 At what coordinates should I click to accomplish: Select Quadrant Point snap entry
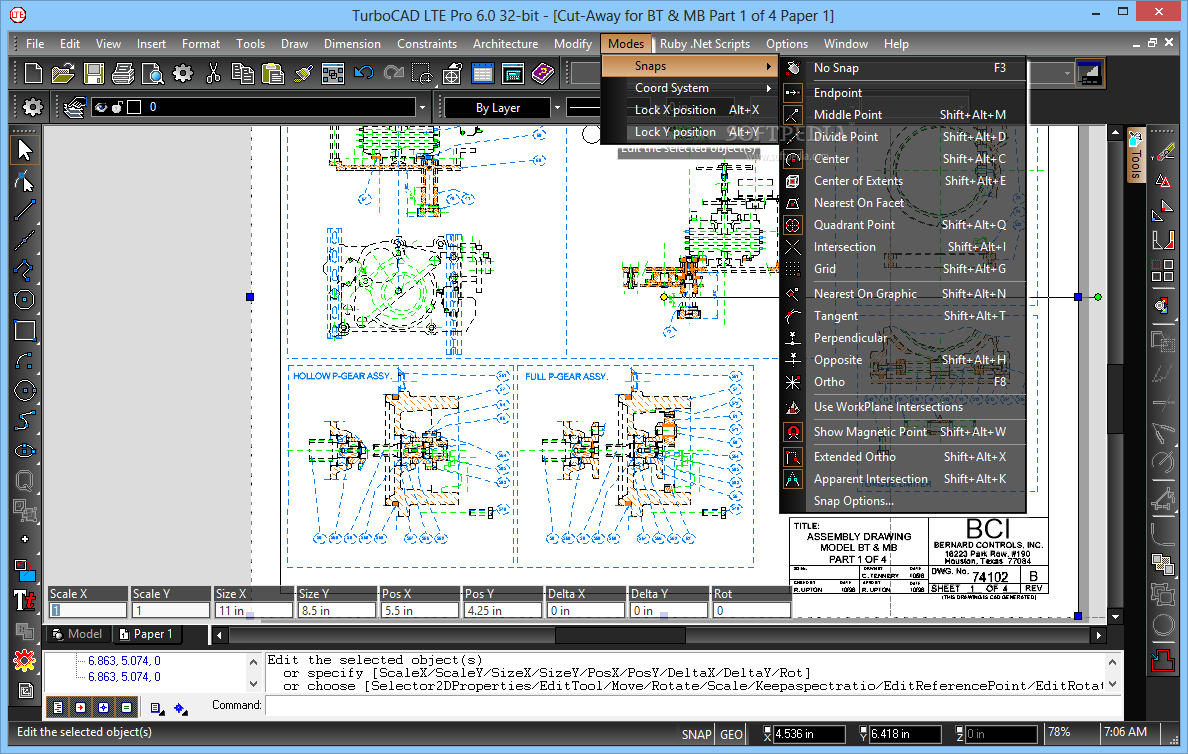903,225
